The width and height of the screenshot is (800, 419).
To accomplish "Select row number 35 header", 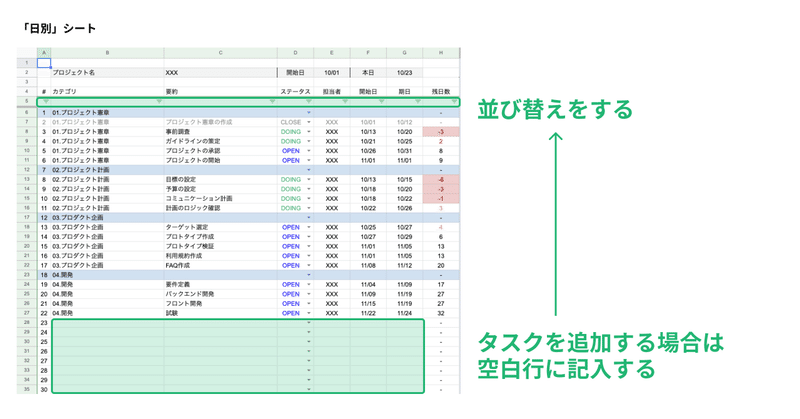I will [27, 389].
